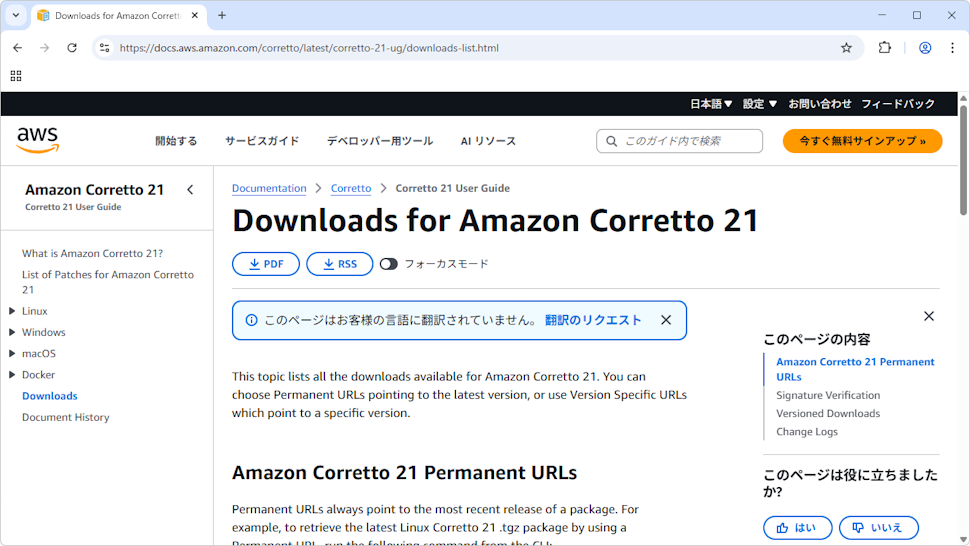The width and height of the screenshot is (970, 546).
Task: Open the 開始する menu
Action: pos(176,141)
